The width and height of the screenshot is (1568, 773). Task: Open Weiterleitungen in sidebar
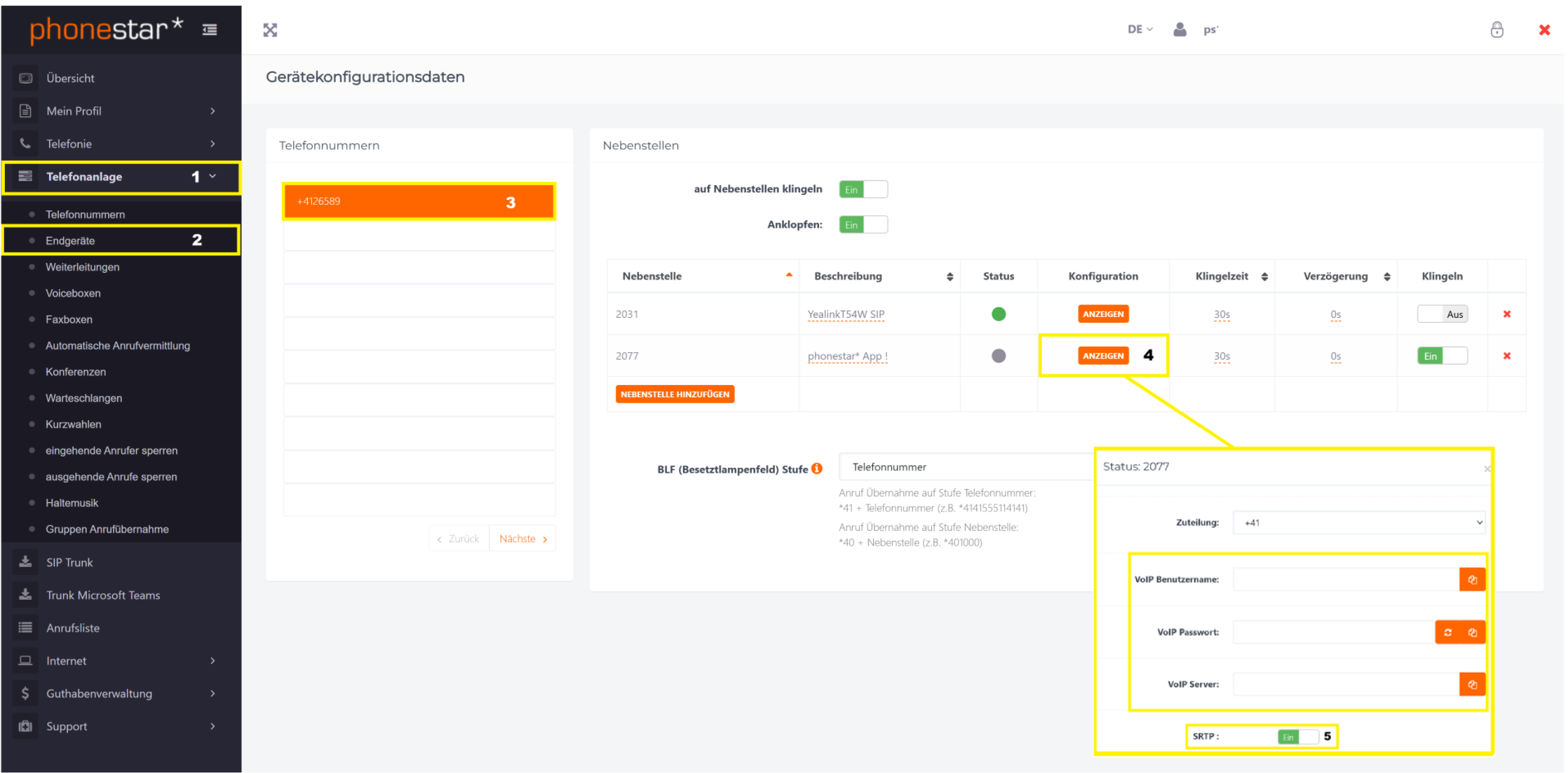point(83,267)
